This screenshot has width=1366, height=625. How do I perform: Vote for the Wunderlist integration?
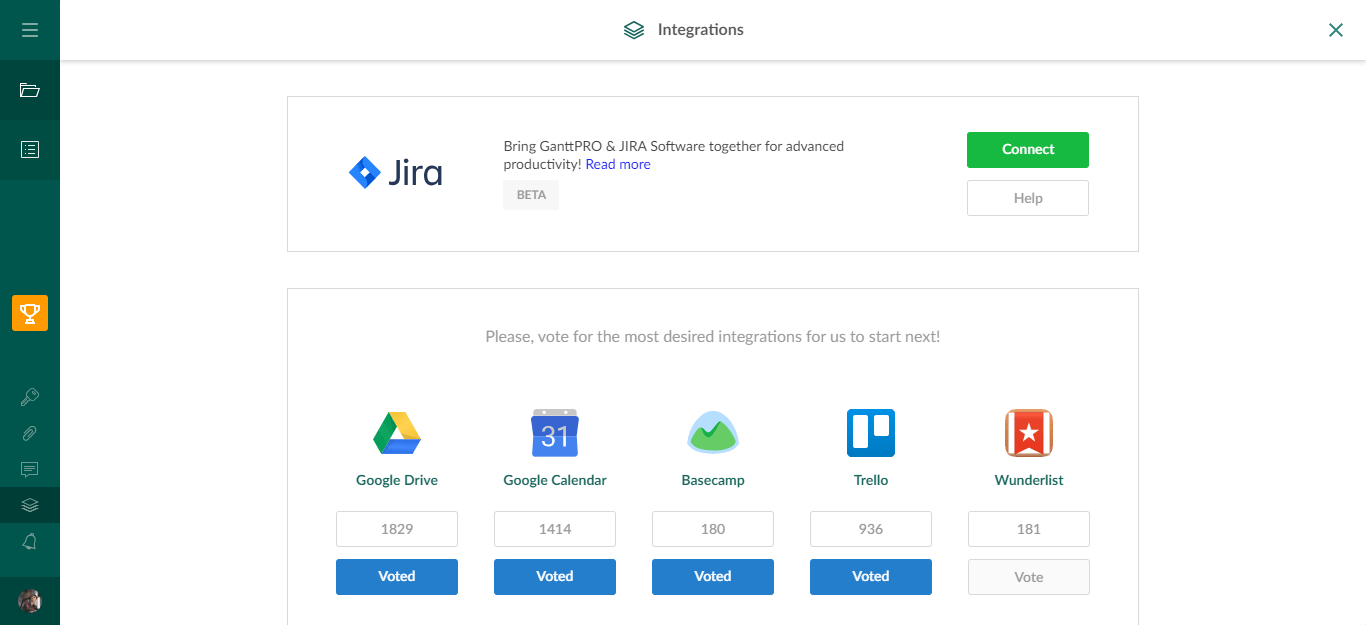tap(1029, 577)
